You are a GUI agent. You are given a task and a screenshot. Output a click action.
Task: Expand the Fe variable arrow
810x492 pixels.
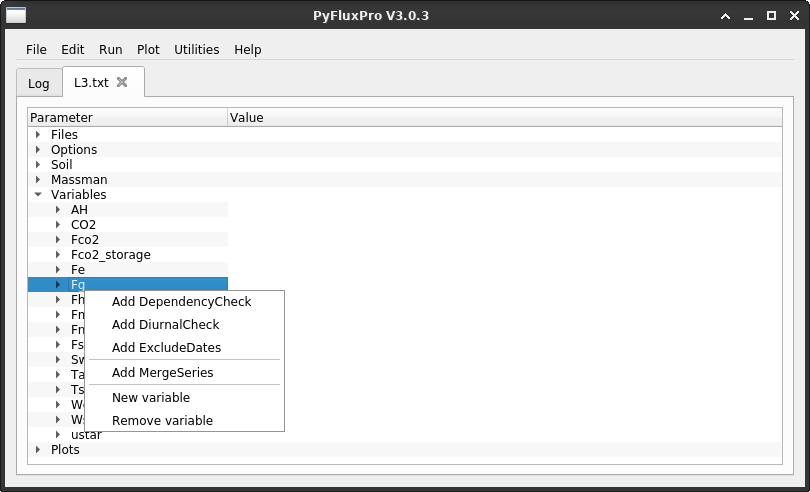[58, 269]
